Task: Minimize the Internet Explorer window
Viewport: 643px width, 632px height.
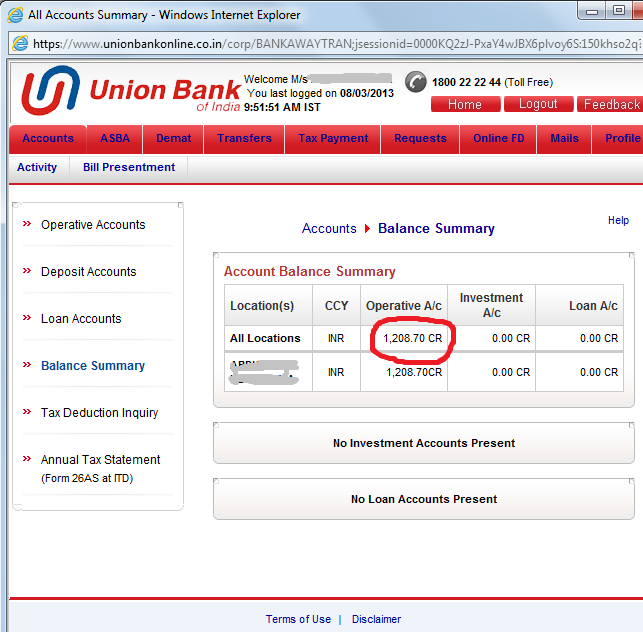Action: coord(592,11)
